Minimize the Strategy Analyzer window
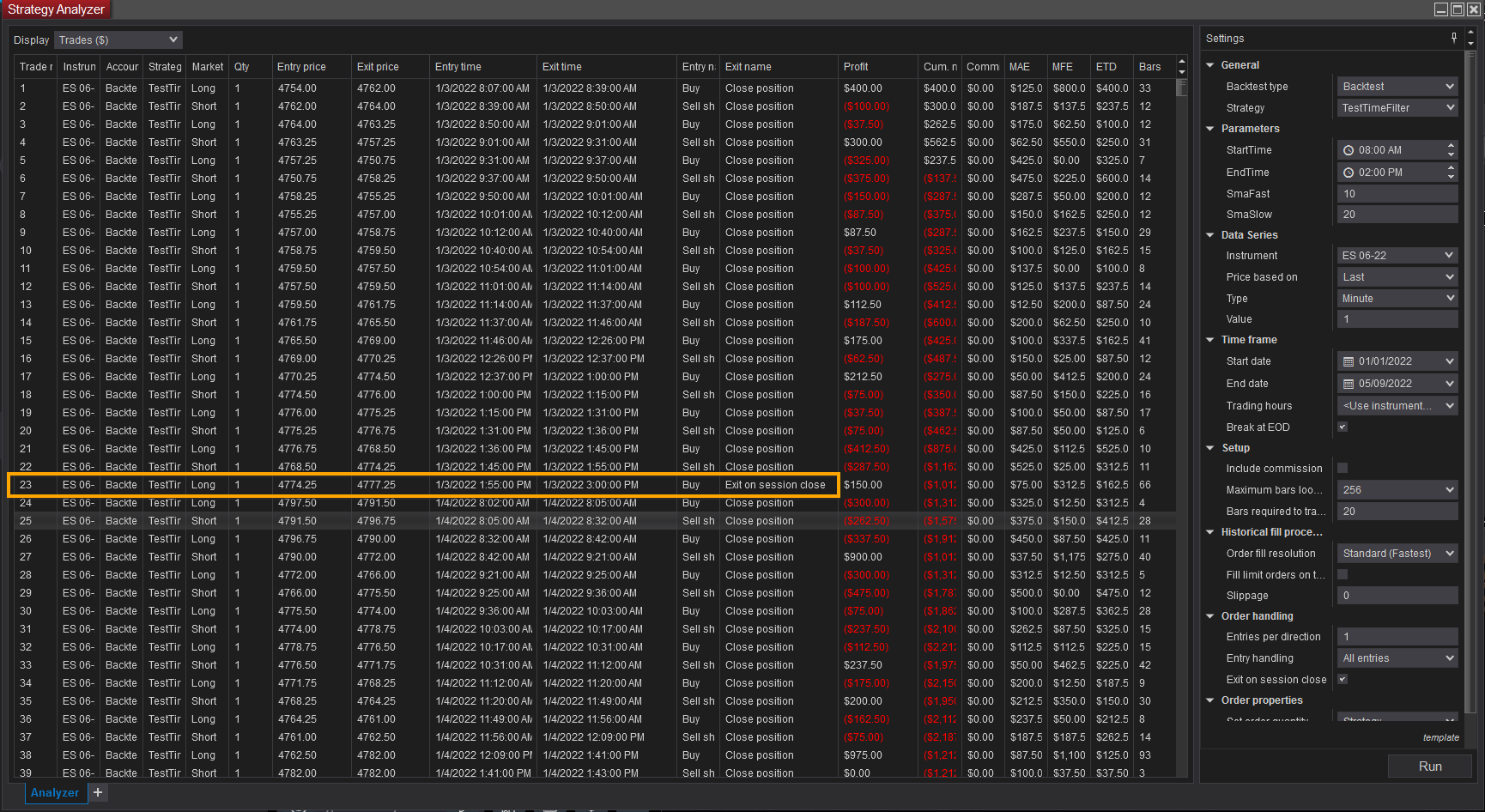The image size is (1485, 812). [x=1441, y=9]
